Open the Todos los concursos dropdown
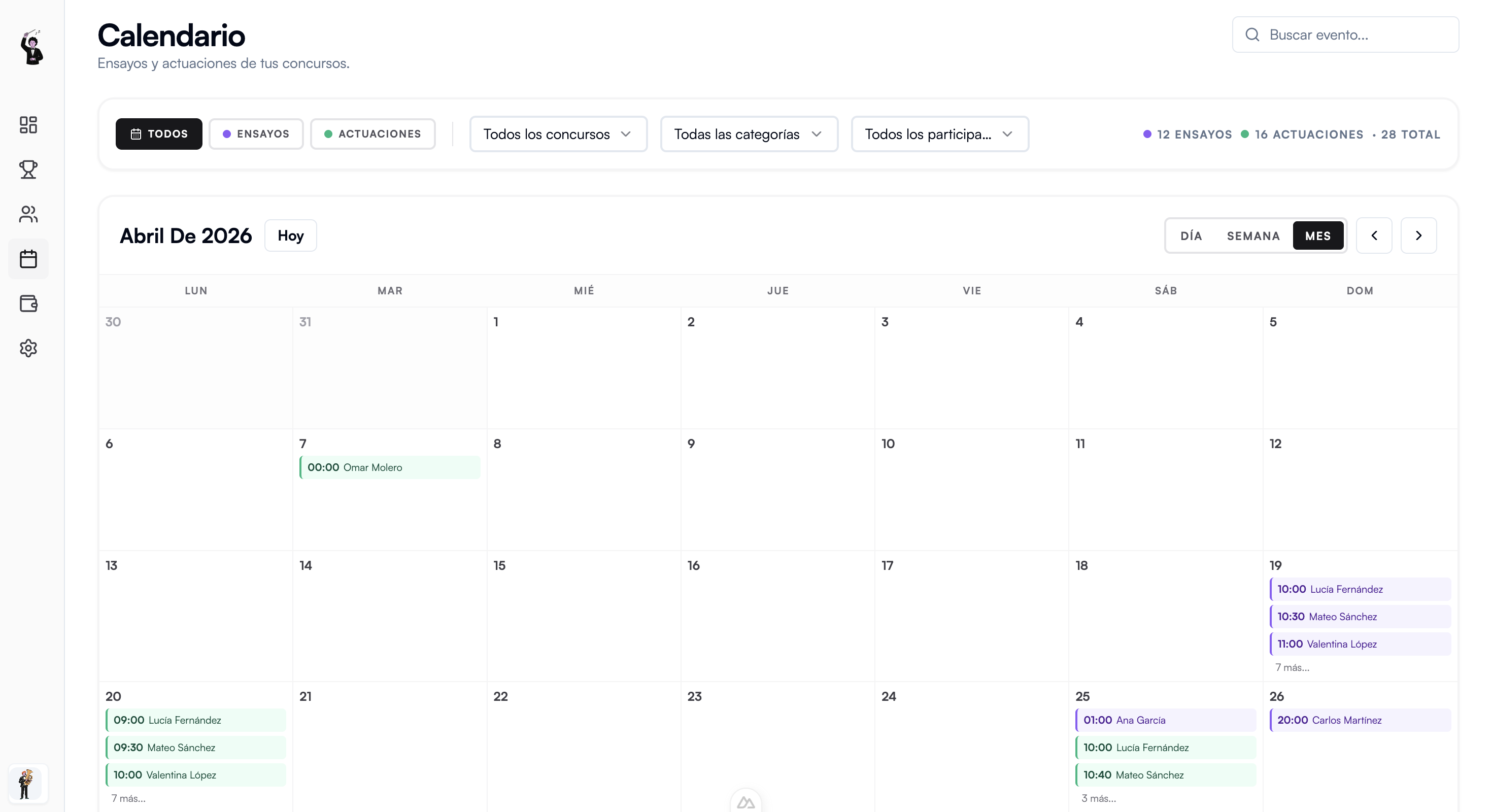This screenshot has width=1492, height=812. (558, 134)
